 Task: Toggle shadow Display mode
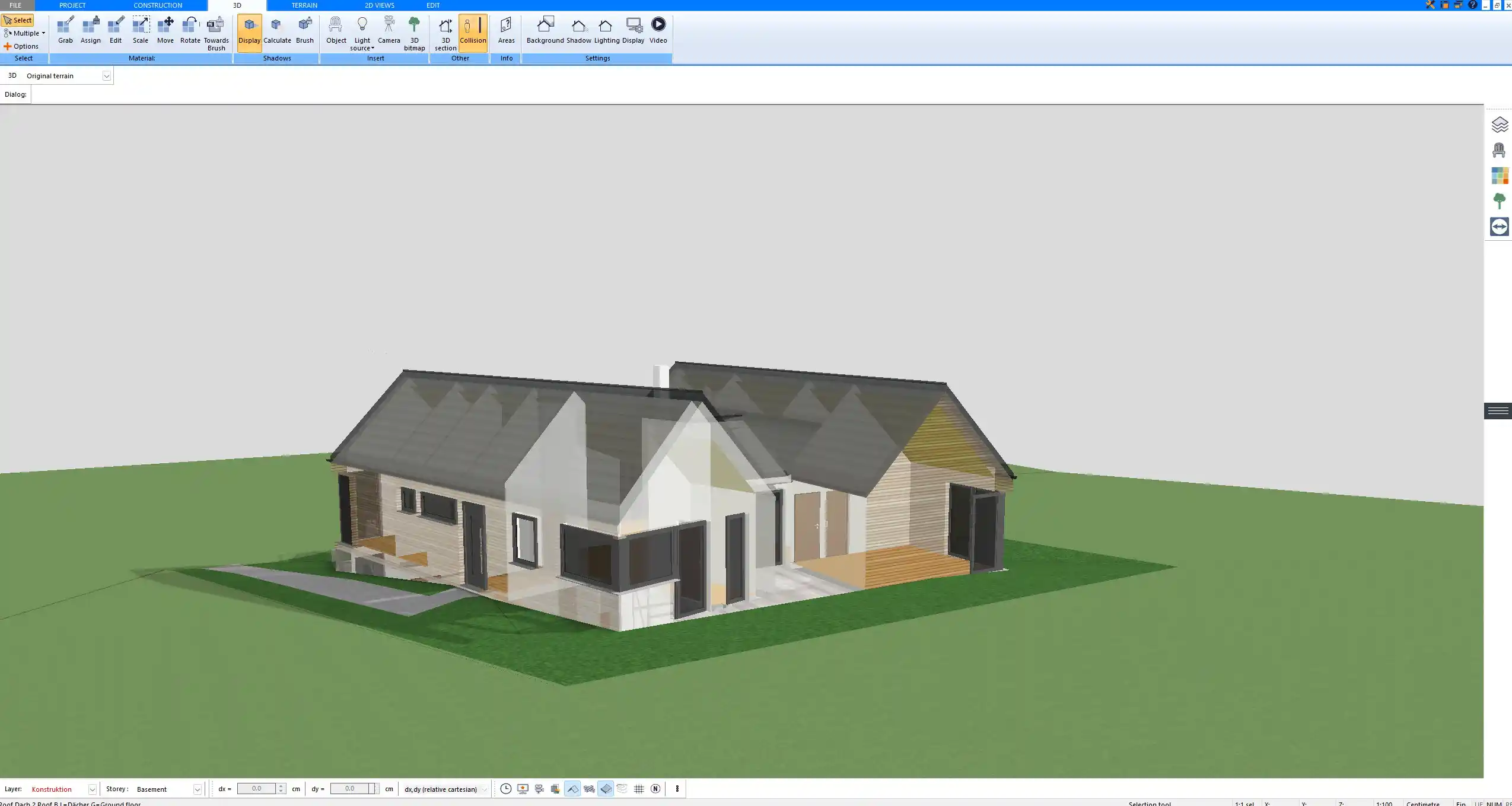pyautogui.click(x=249, y=30)
